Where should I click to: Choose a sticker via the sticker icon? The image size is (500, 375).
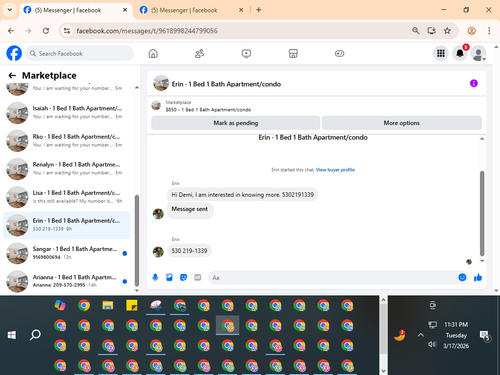point(183,277)
